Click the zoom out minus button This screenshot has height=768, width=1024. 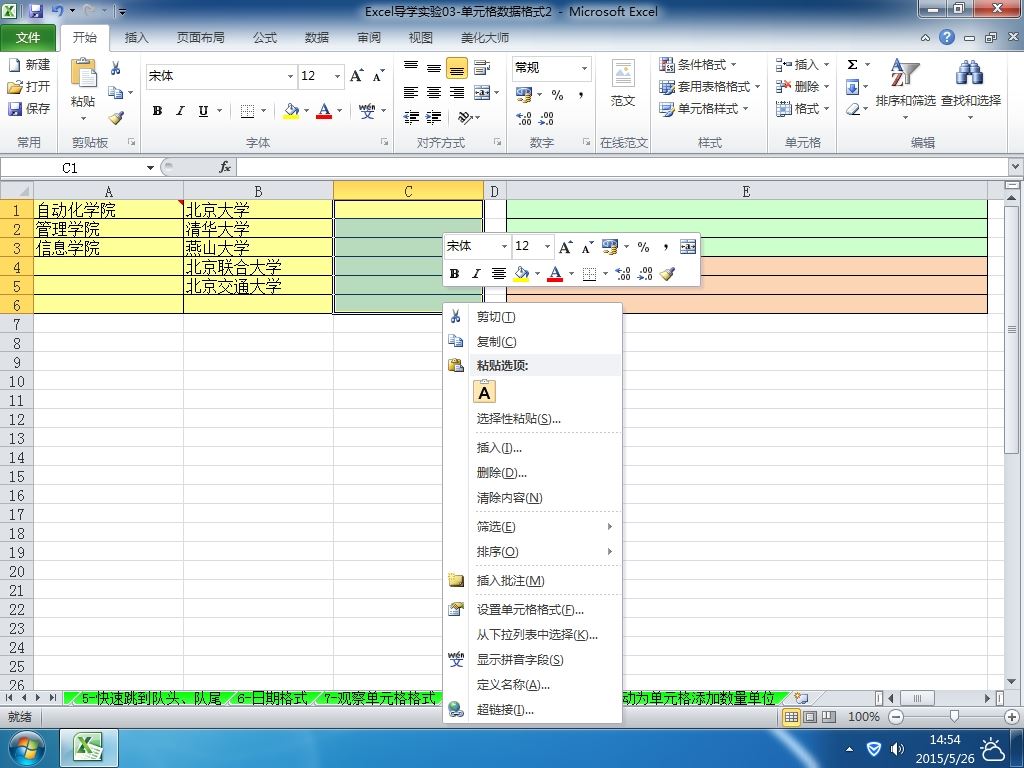pos(896,717)
